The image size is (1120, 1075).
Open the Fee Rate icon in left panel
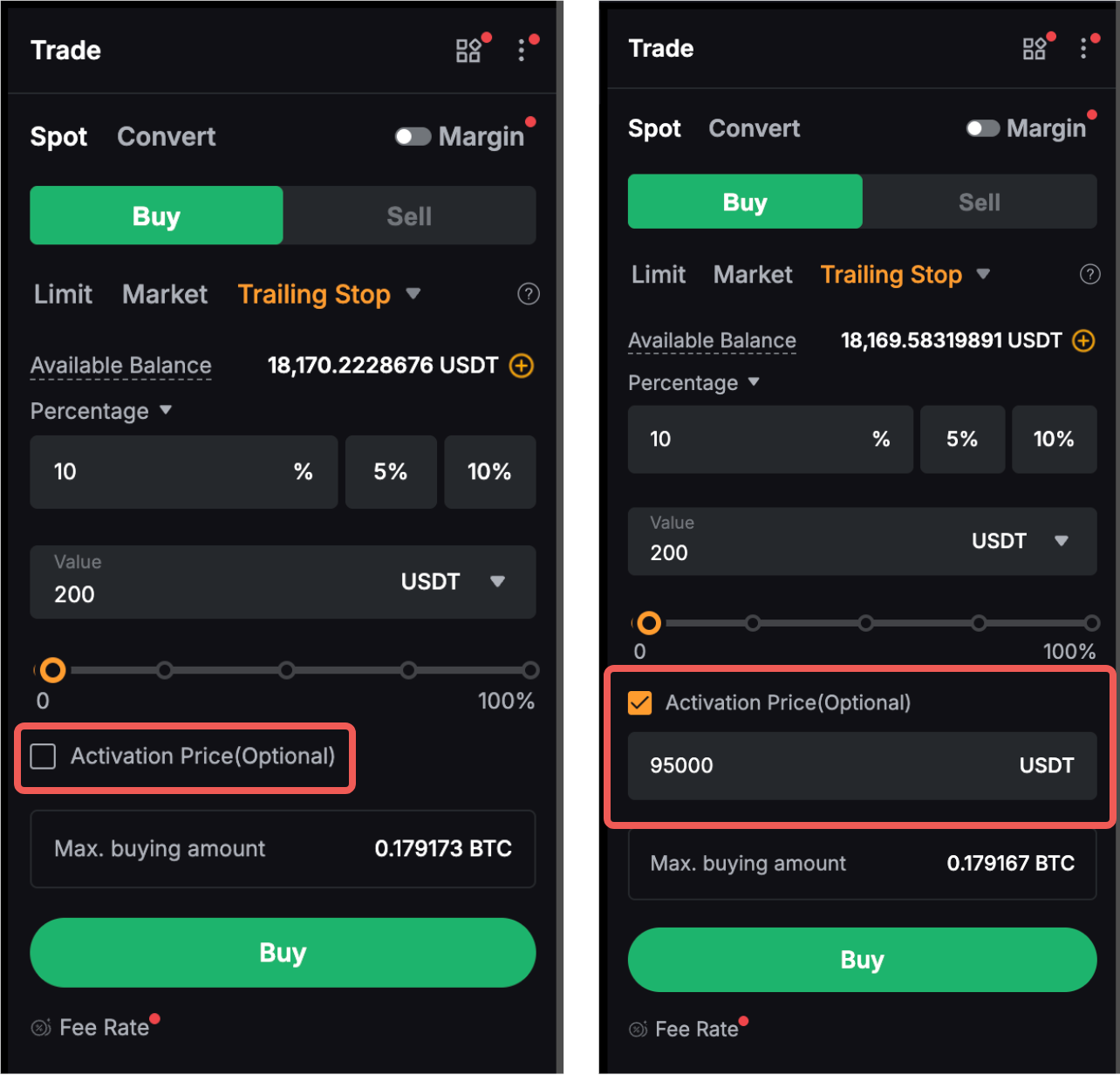(41, 1028)
